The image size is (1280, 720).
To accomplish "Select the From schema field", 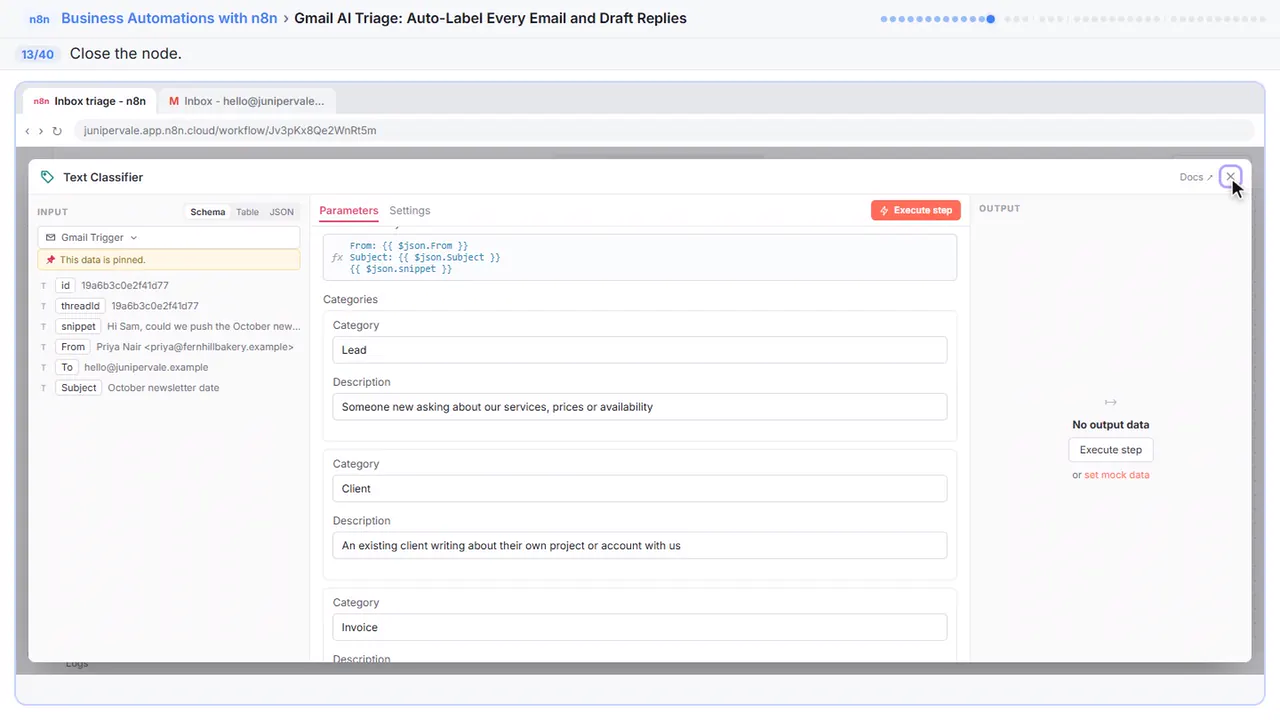I will [73, 347].
